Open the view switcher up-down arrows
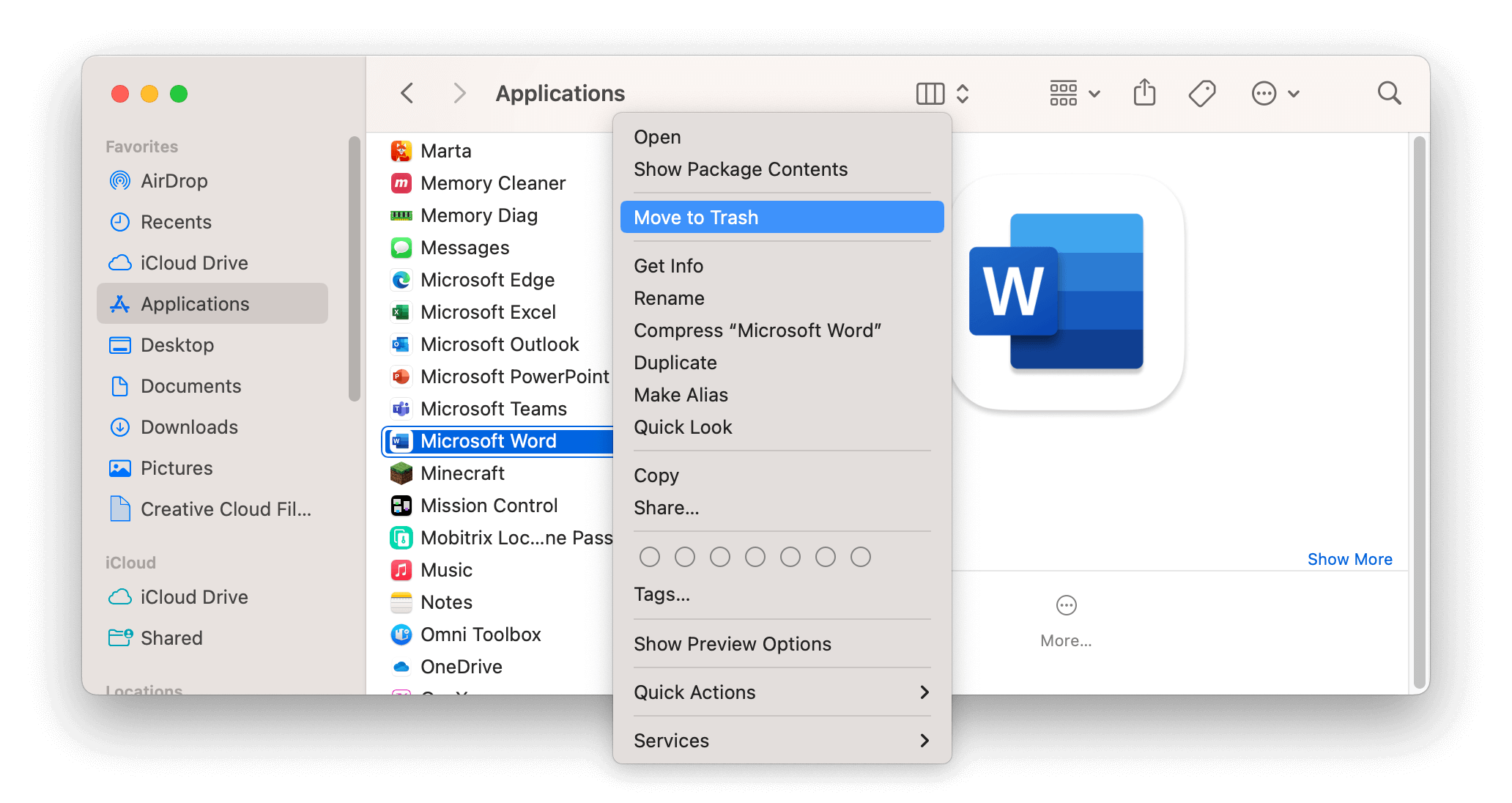Screen dimensions: 1512x803 963,94
